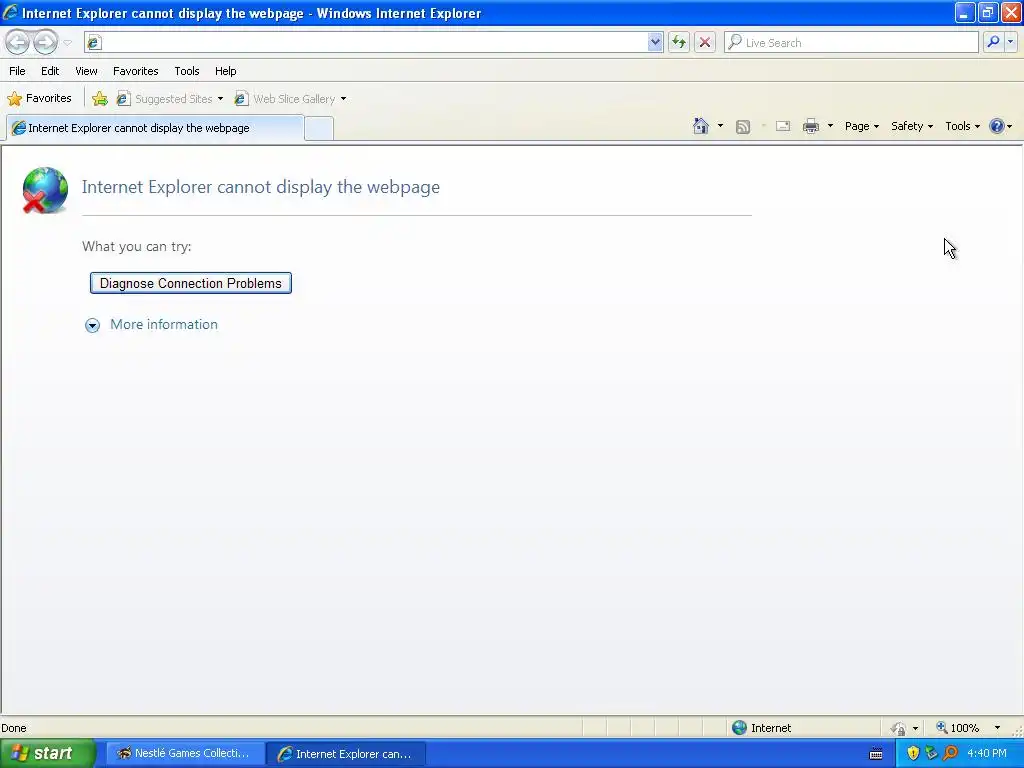Switch to Nestlé Games Collection taskbar window
1024x768 pixels.
185,754
